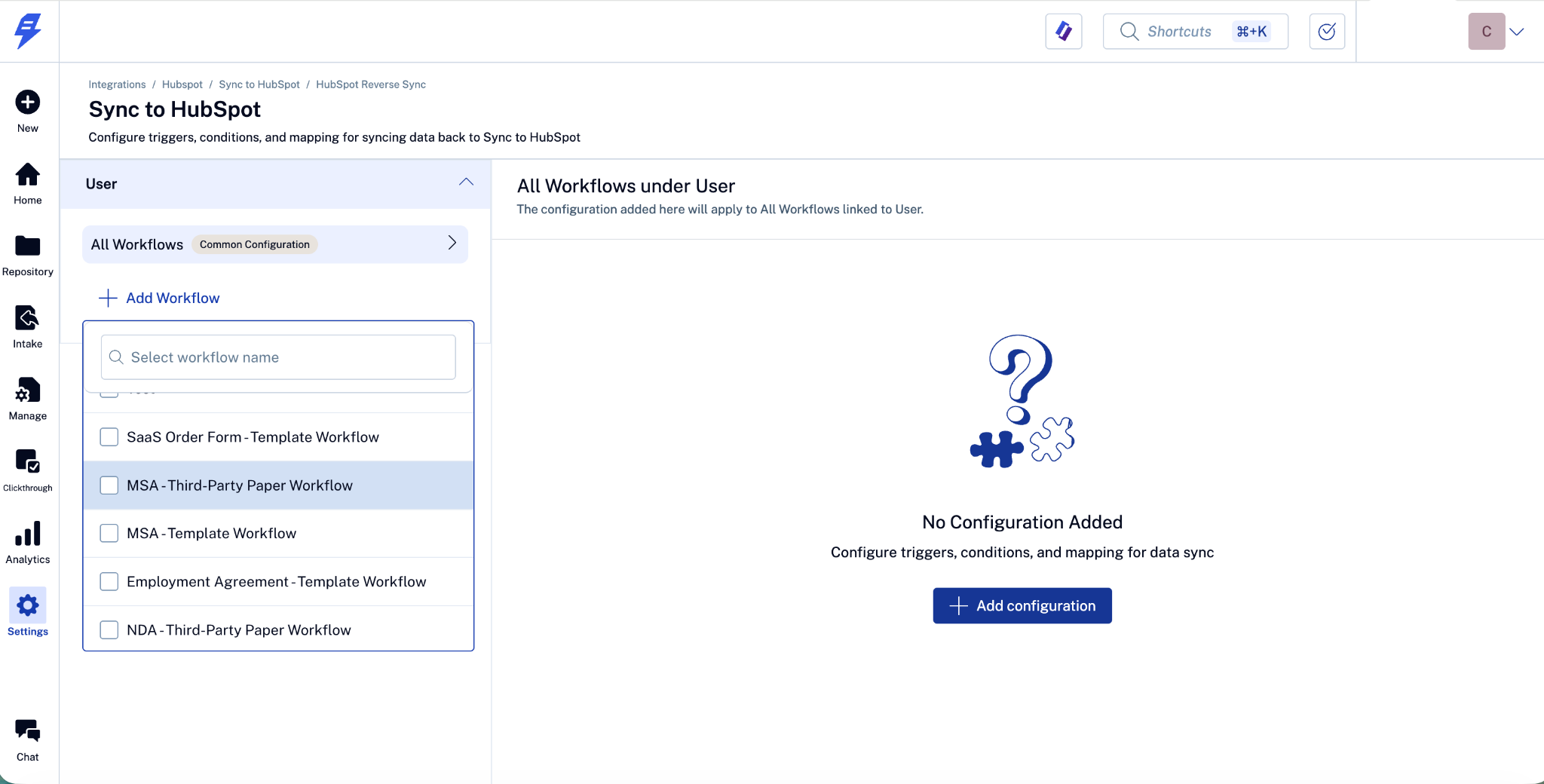
Task: Open the Shortcuts search bar
Action: click(x=1195, y=32)
